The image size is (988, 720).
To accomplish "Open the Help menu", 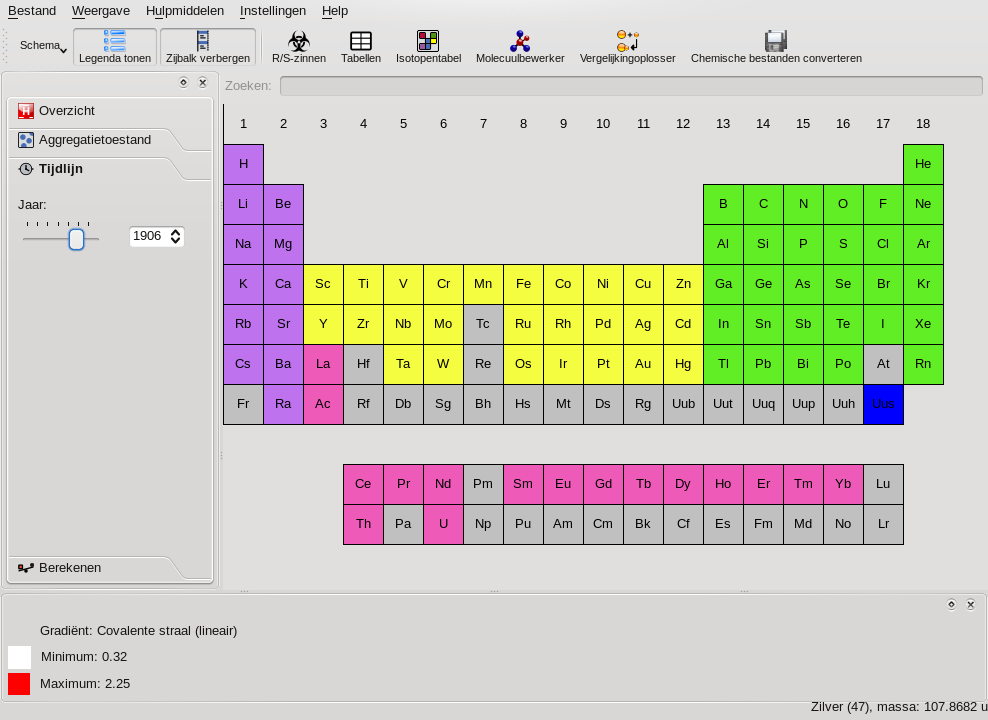I will 335,11.
